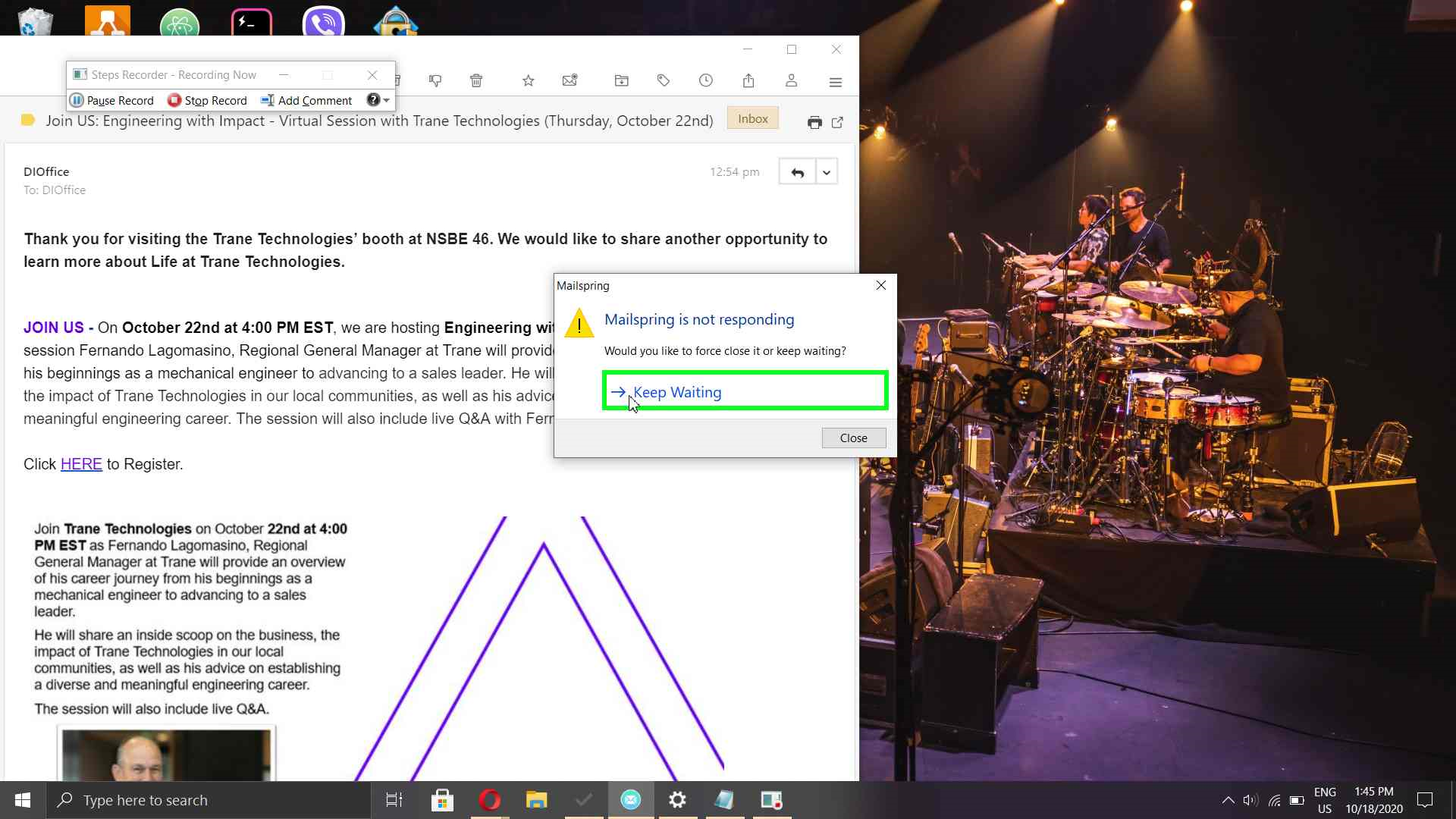Print the Trane Technologies email
This screenshot has height=819, width=1456.
click(815, 121)
